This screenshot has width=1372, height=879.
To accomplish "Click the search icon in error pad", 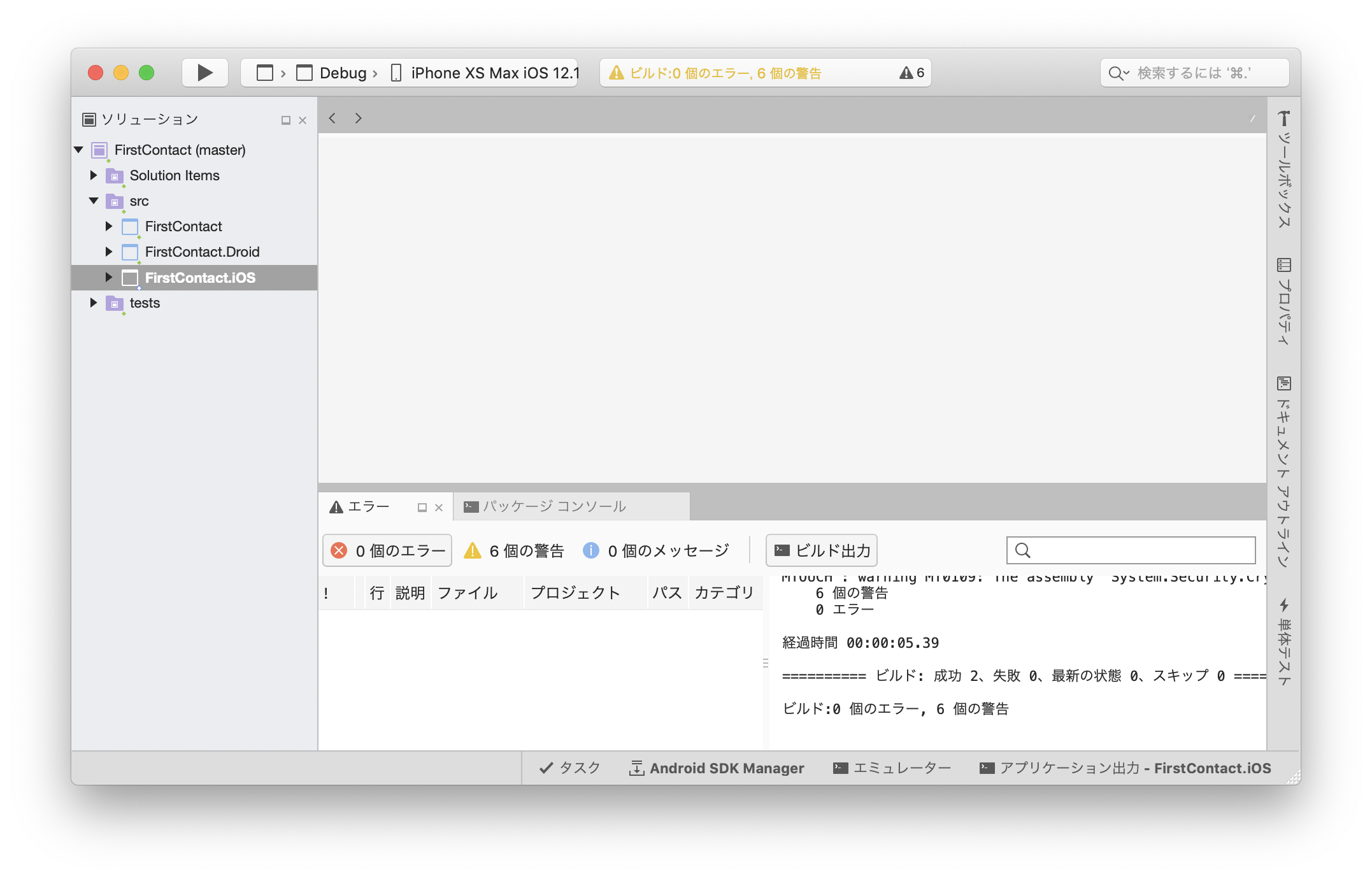I will 1023,550.
